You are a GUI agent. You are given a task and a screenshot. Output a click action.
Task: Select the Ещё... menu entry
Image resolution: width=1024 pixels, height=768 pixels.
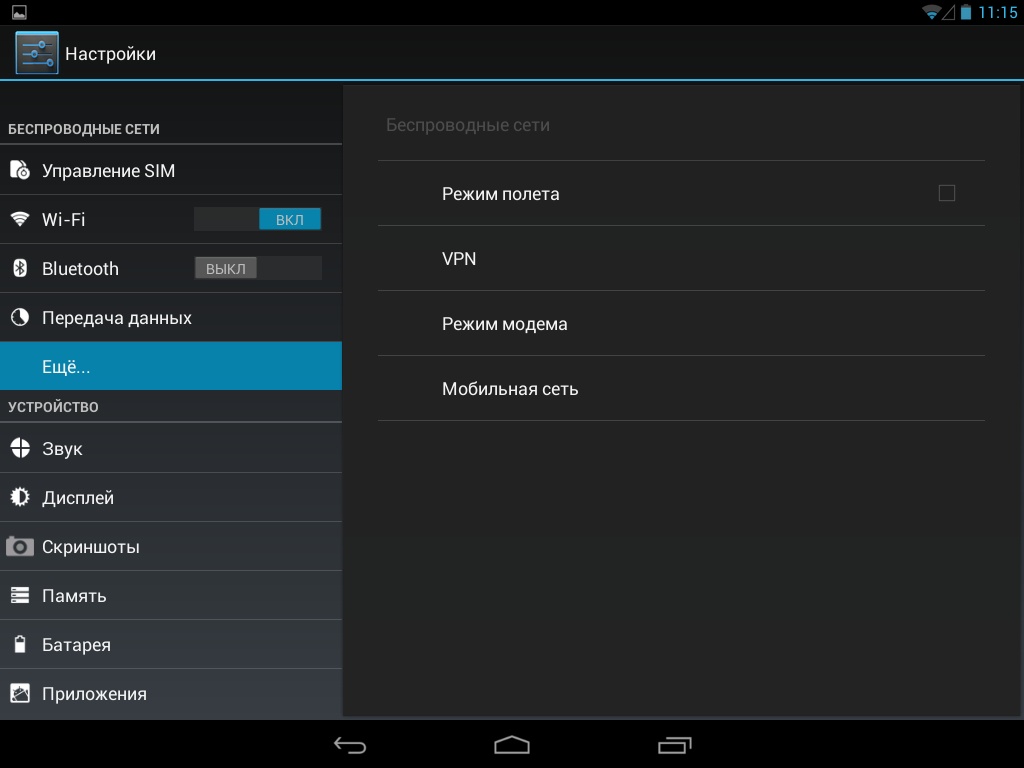(x=170, y=367)
